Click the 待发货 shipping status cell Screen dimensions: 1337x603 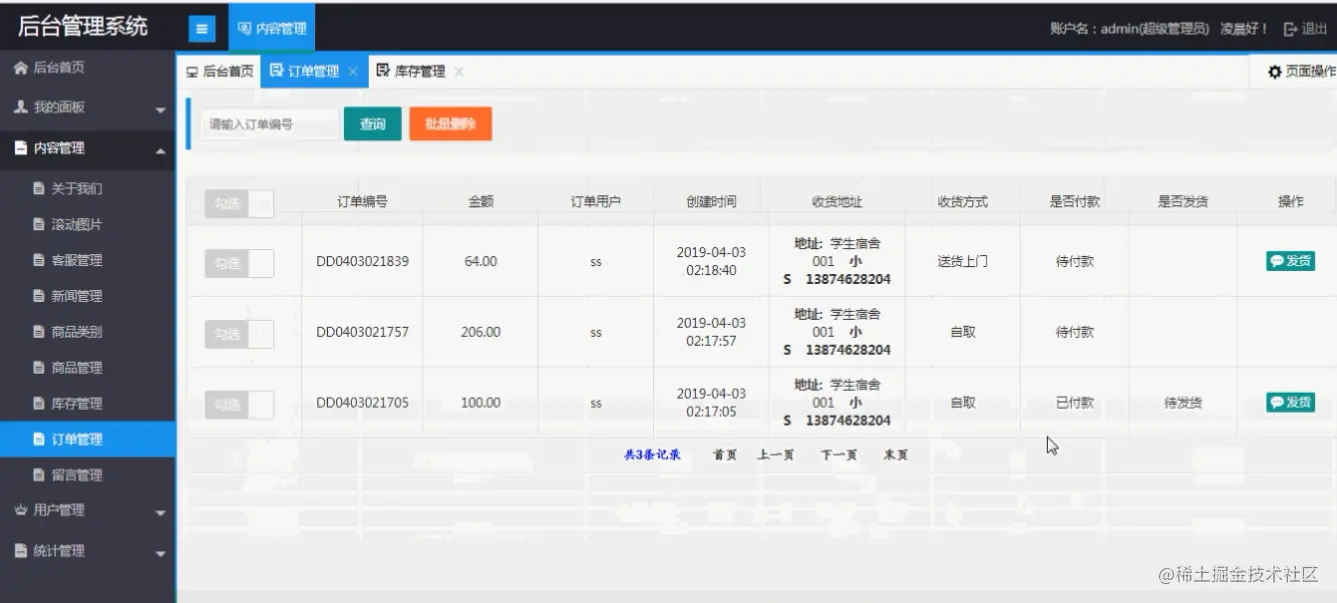tap(1183, 402)
